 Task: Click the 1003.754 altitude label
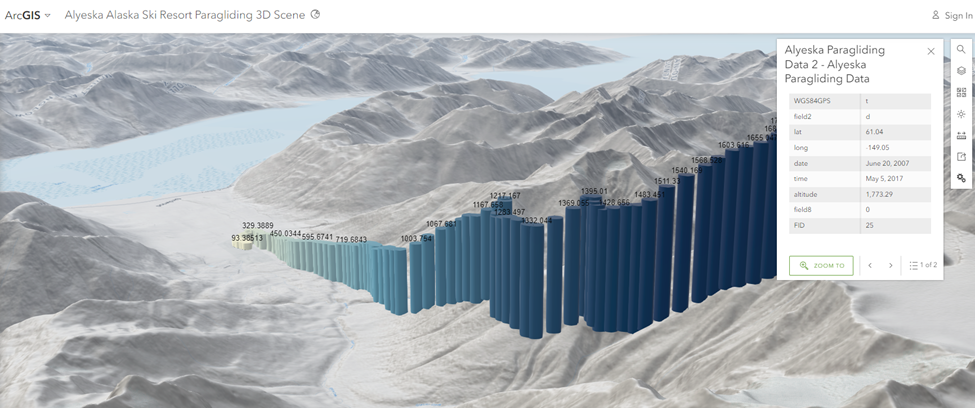[416, 238]
